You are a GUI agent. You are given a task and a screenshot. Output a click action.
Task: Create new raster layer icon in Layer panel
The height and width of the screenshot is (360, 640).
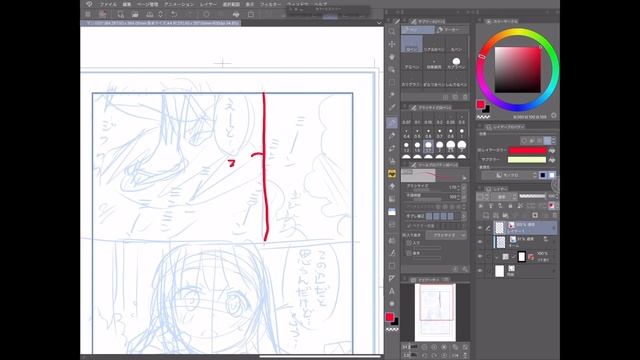(486, 215)
